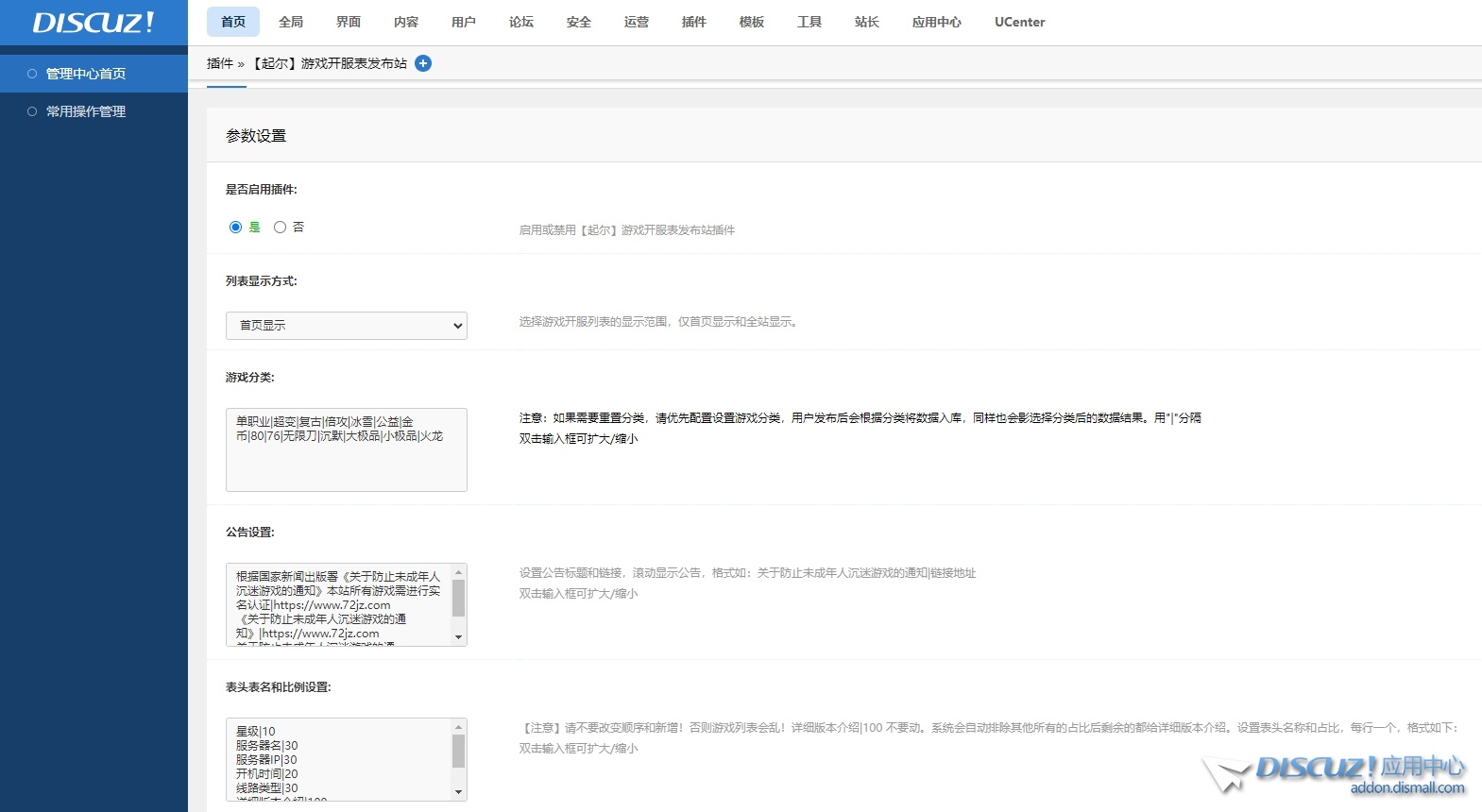Screen dimensions: 1482x812
Task: Open the 列表显示方式 dropdown showing 首页显示
Action: (x=347, y=326)
